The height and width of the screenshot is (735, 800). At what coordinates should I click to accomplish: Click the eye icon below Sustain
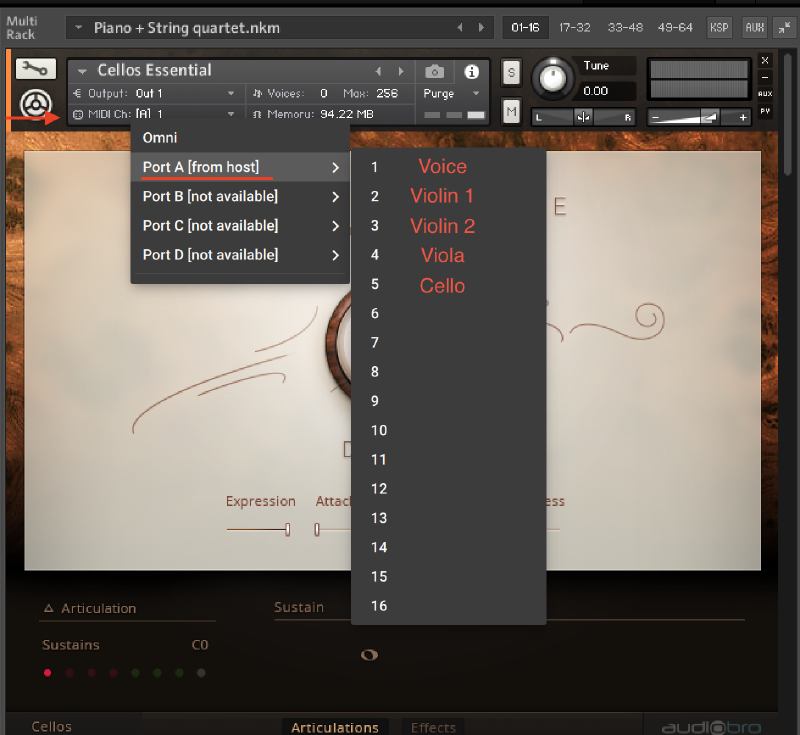369,655
